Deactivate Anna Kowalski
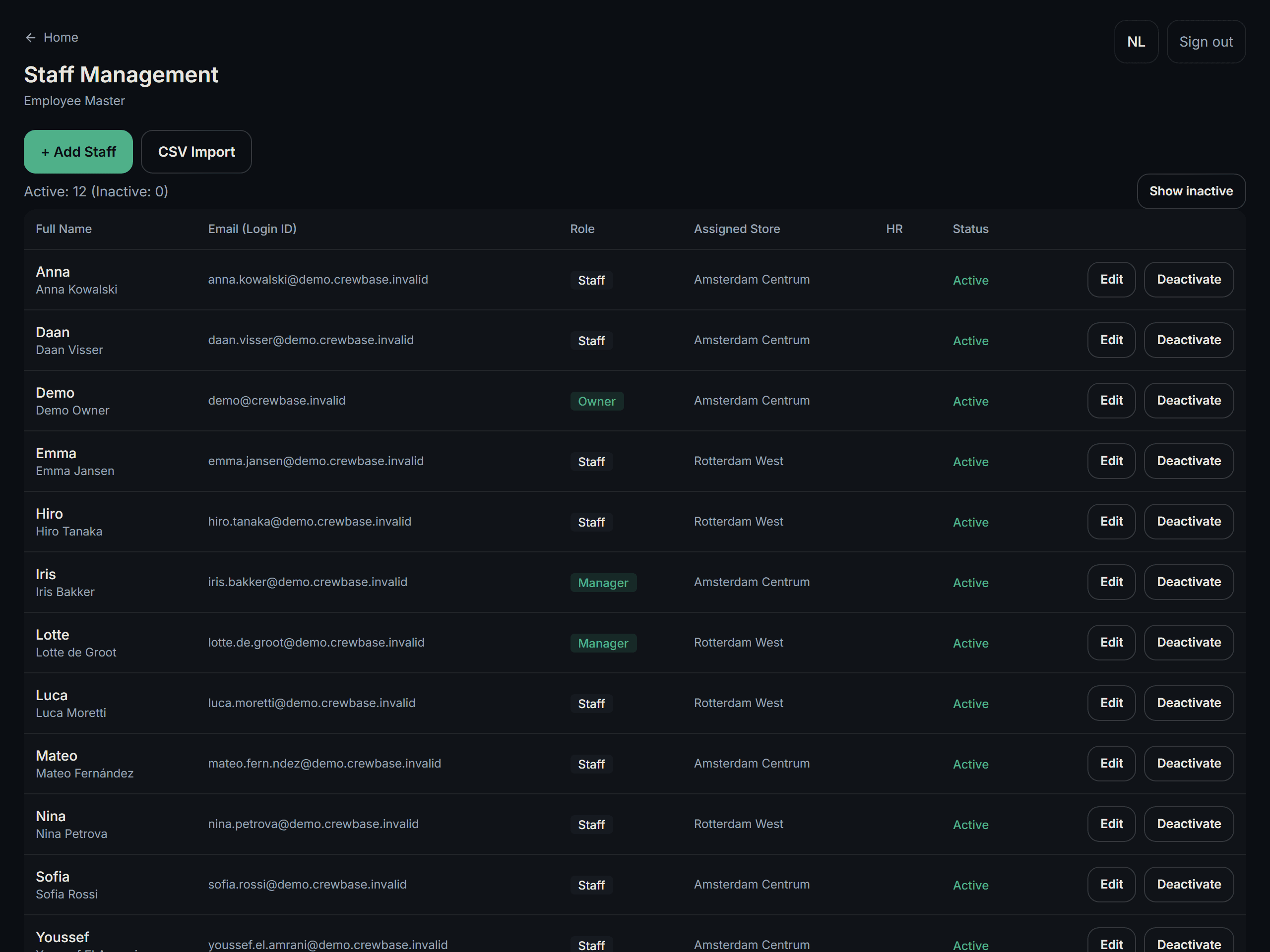This screenshot has height=952, width=1270. click(1189, 280)
